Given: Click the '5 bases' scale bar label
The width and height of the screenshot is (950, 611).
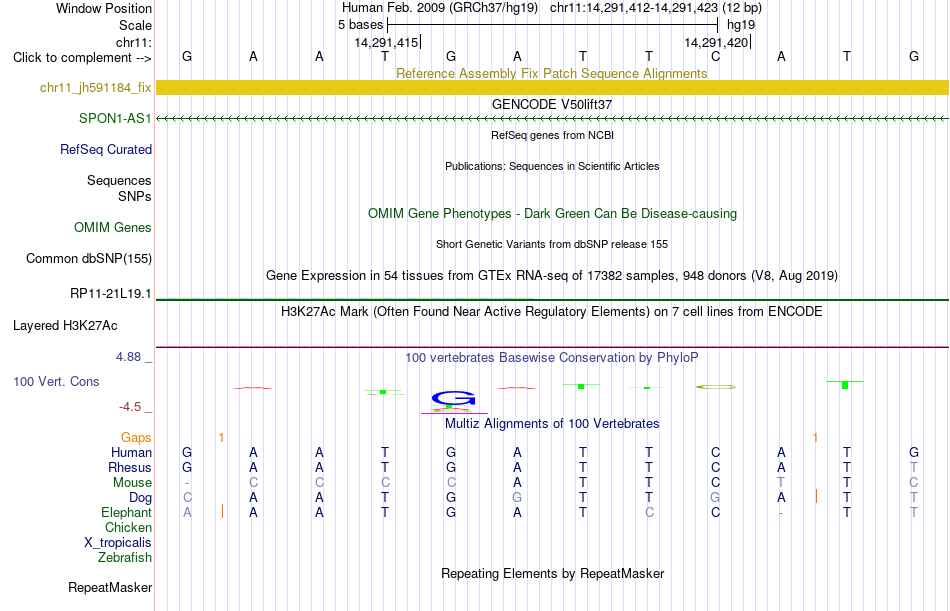Looking at the screenshot, I should (x=360, y=25).
